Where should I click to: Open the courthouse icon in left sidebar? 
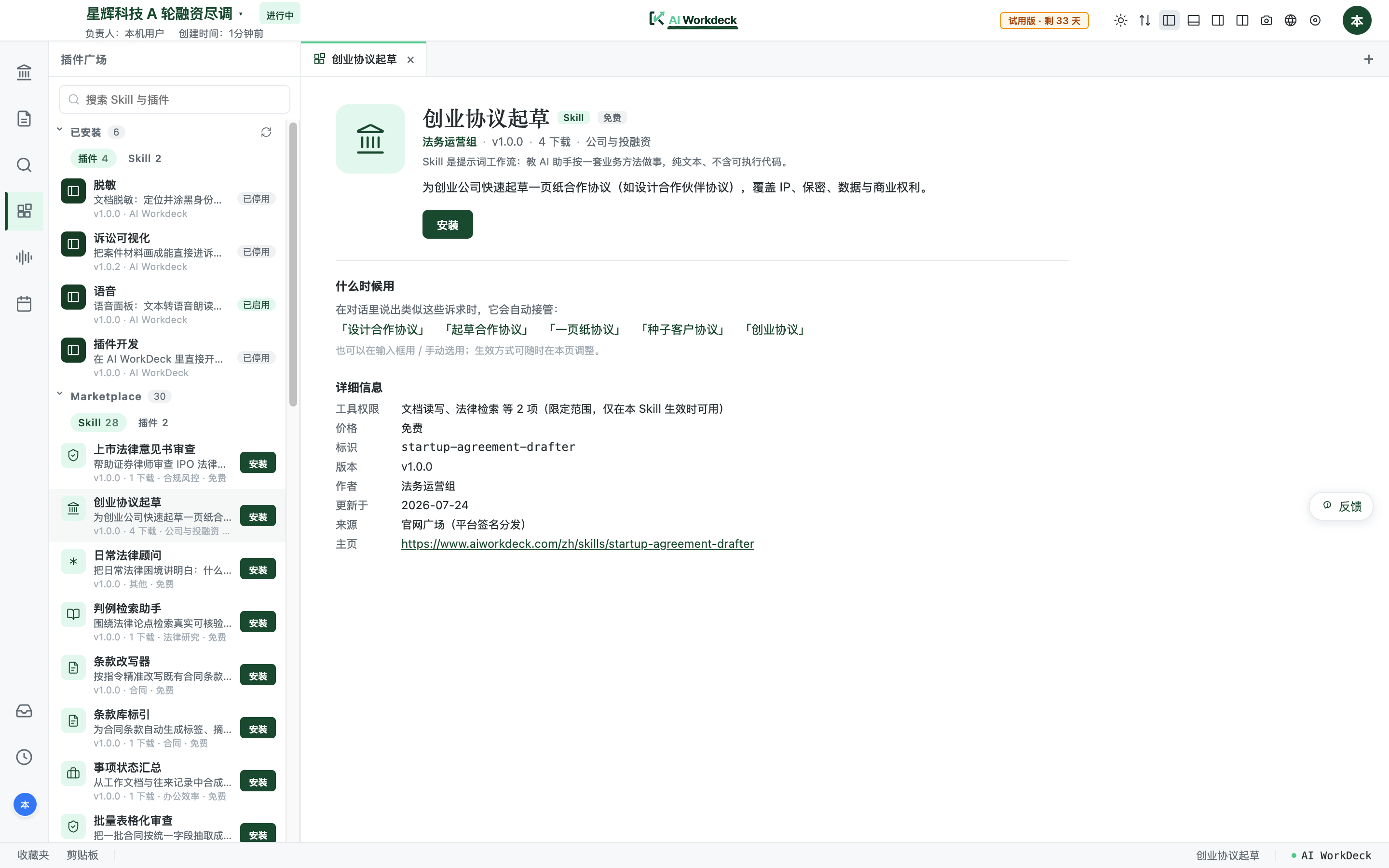(24, 72)
